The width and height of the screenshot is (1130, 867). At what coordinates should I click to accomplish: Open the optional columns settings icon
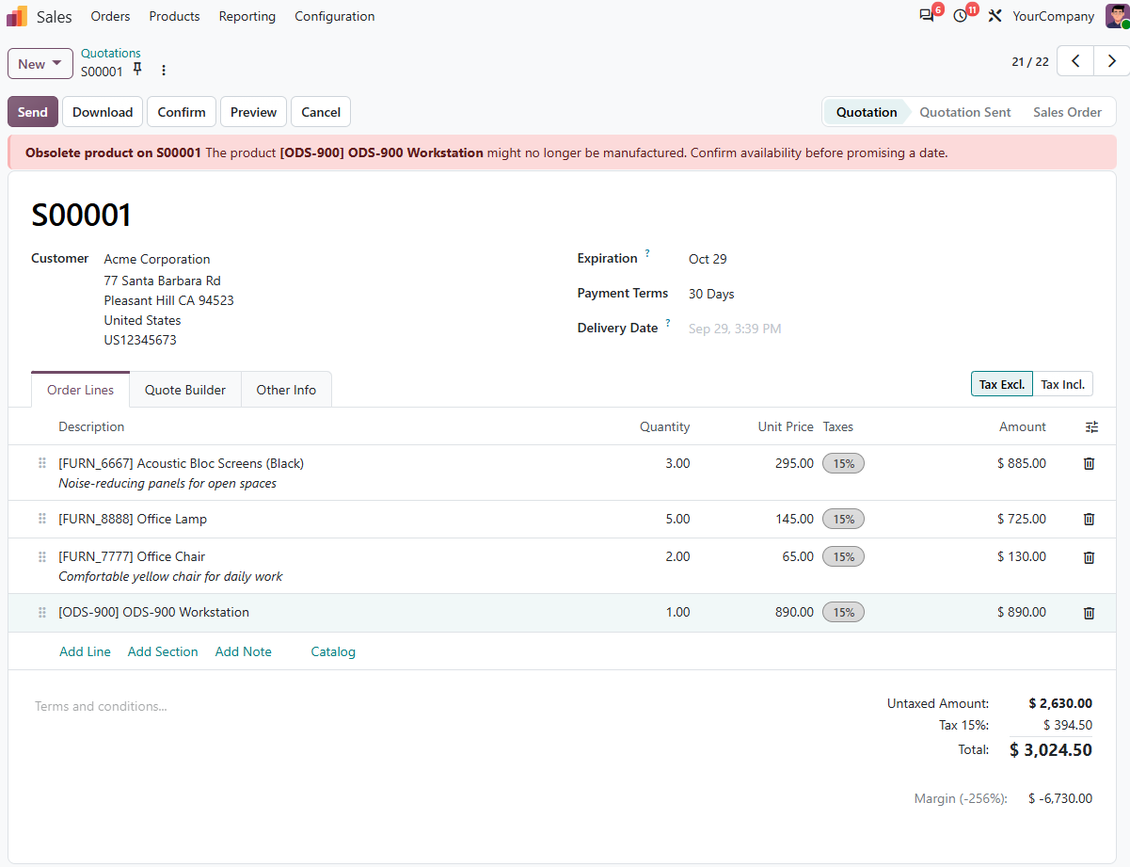point(1092,427)
